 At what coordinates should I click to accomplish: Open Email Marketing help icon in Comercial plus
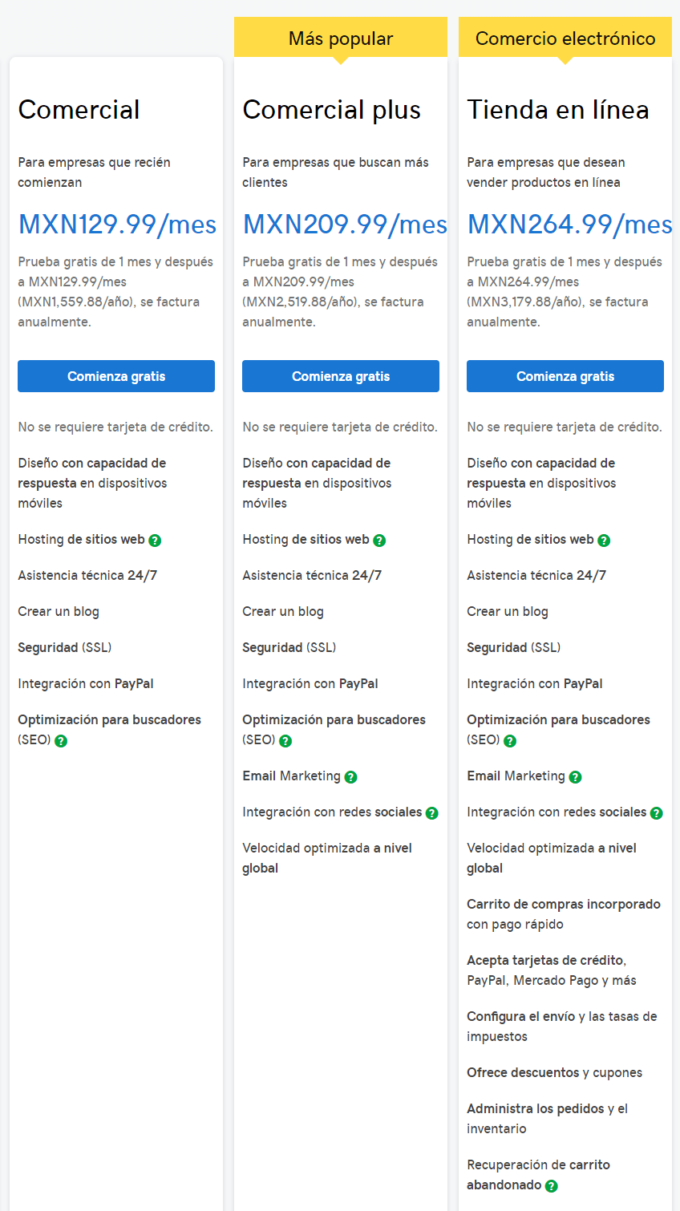click(x=351, y=777)
